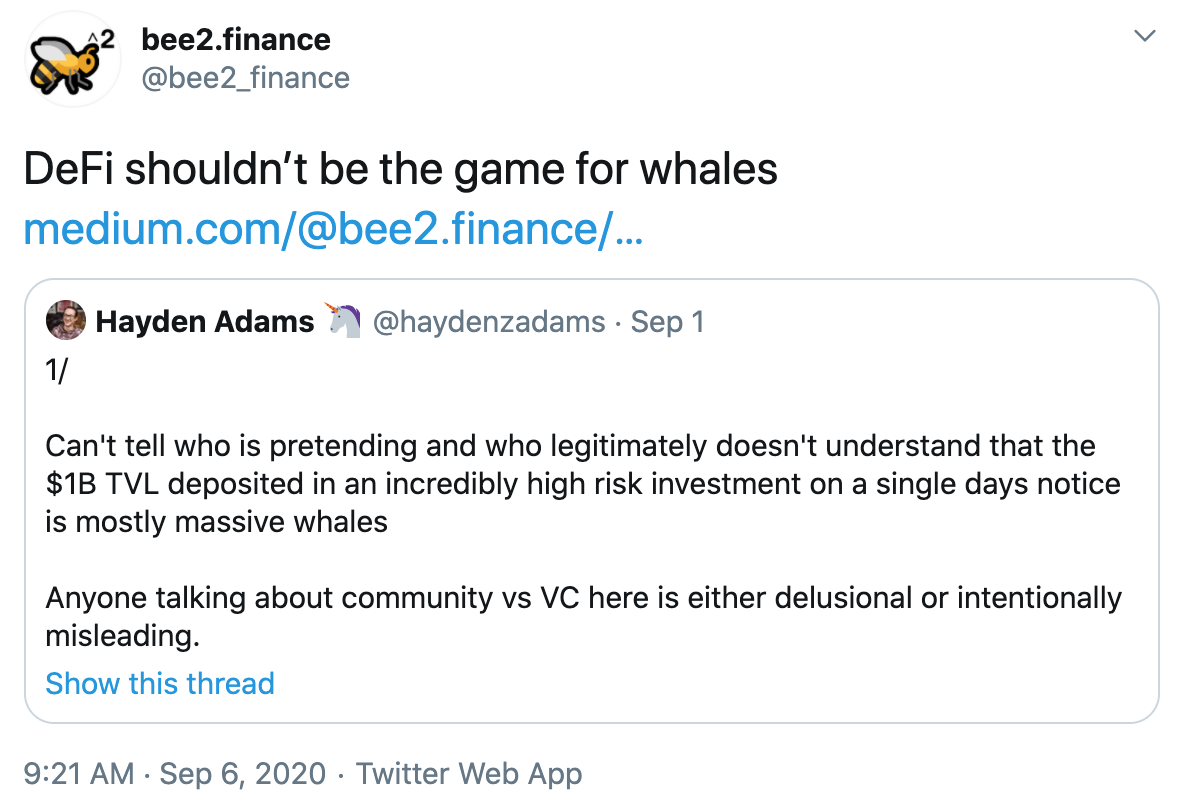Open the @haydenzadams handle

[x=488, y=322]
